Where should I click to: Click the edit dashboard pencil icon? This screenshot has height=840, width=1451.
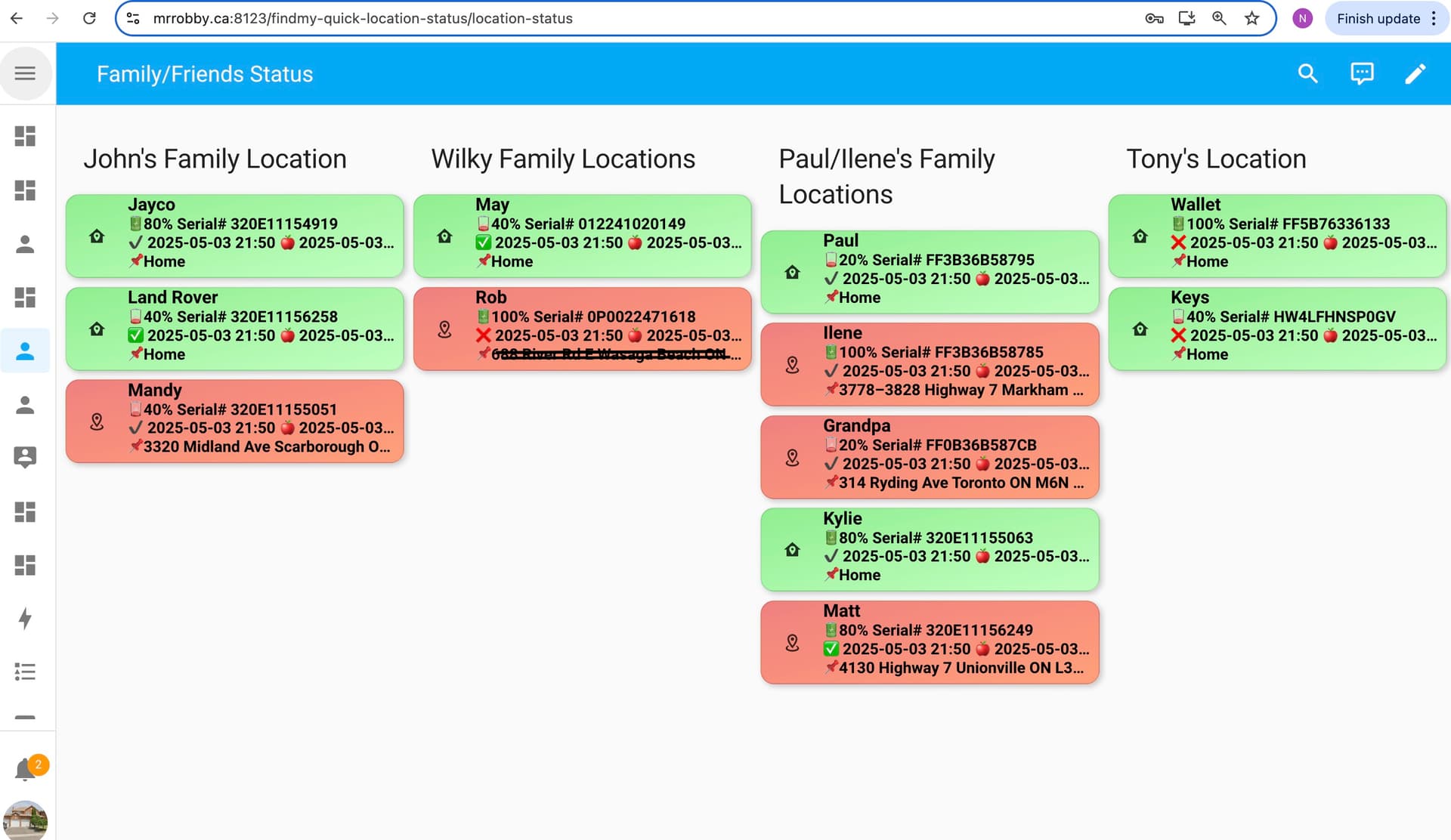click(x=1415, y=73)
